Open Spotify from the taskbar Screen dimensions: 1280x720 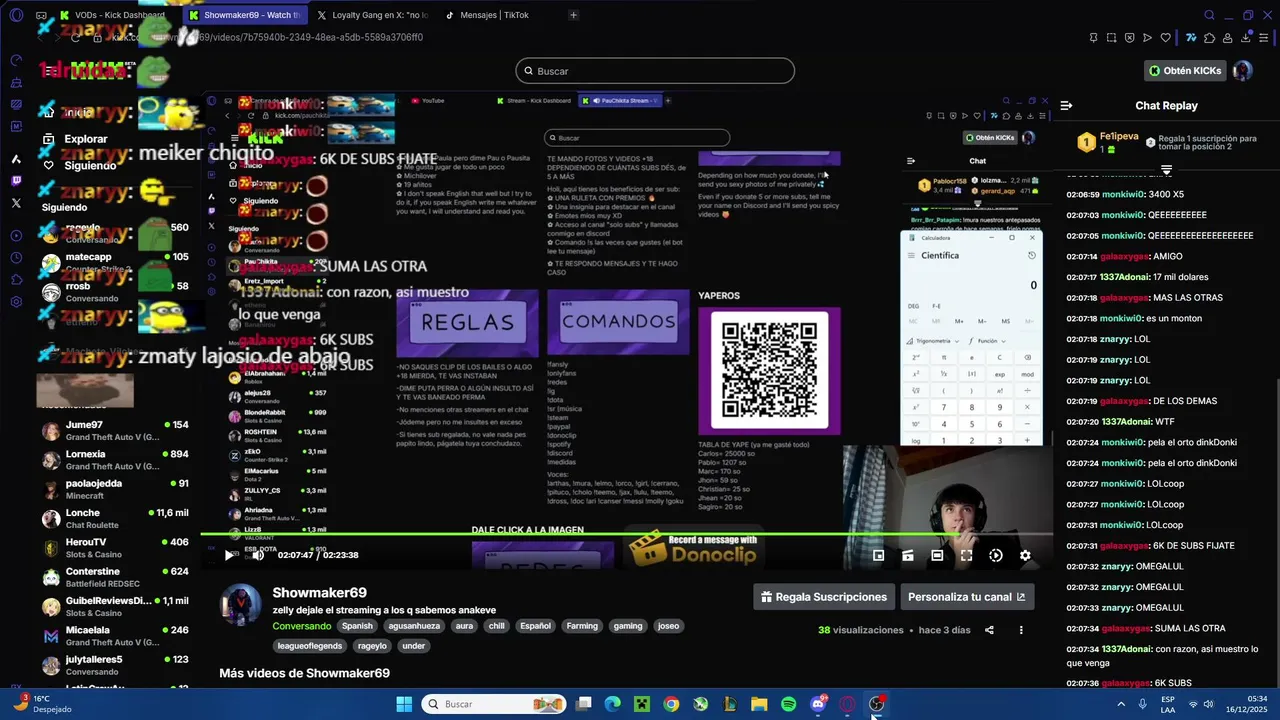(x=789, y=704)
